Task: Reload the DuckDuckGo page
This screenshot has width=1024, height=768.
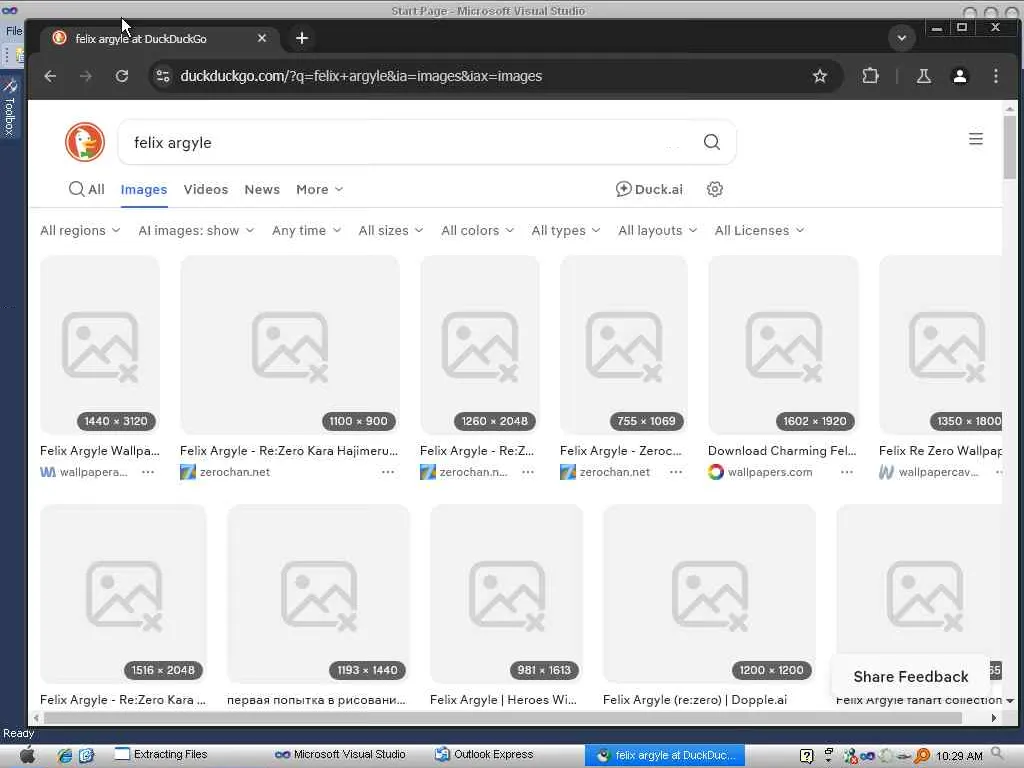Action: click(121, 76)
